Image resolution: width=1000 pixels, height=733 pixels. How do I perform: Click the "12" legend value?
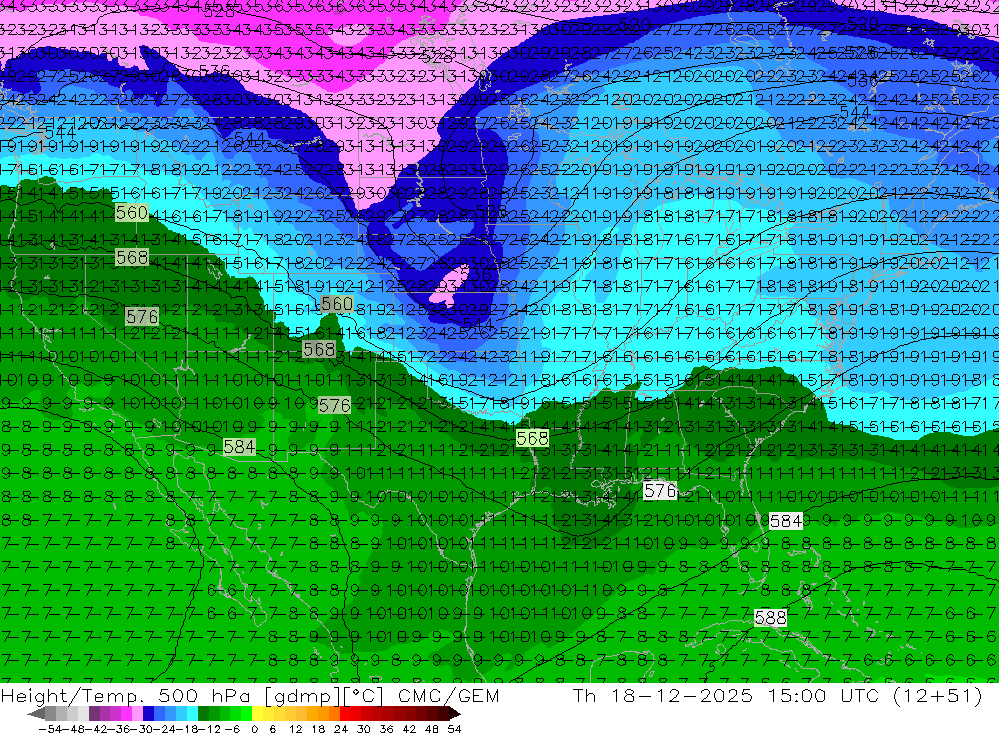(296, 729)
